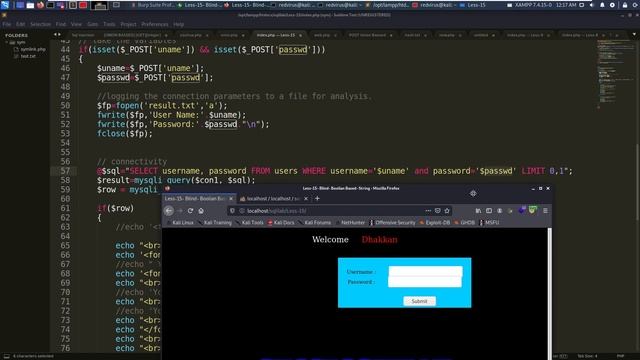Open Firefox hamburger application menu
This screenshot has width=640, height=360.
545,211
